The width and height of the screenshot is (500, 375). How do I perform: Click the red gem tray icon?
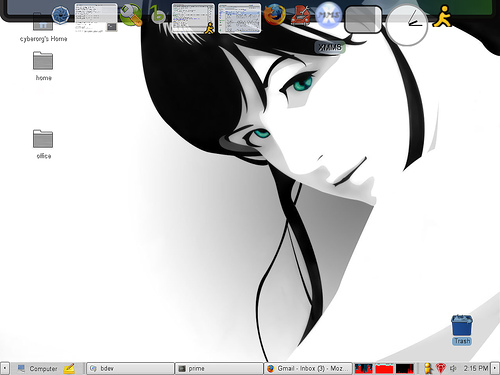click(x=441, y=368)
